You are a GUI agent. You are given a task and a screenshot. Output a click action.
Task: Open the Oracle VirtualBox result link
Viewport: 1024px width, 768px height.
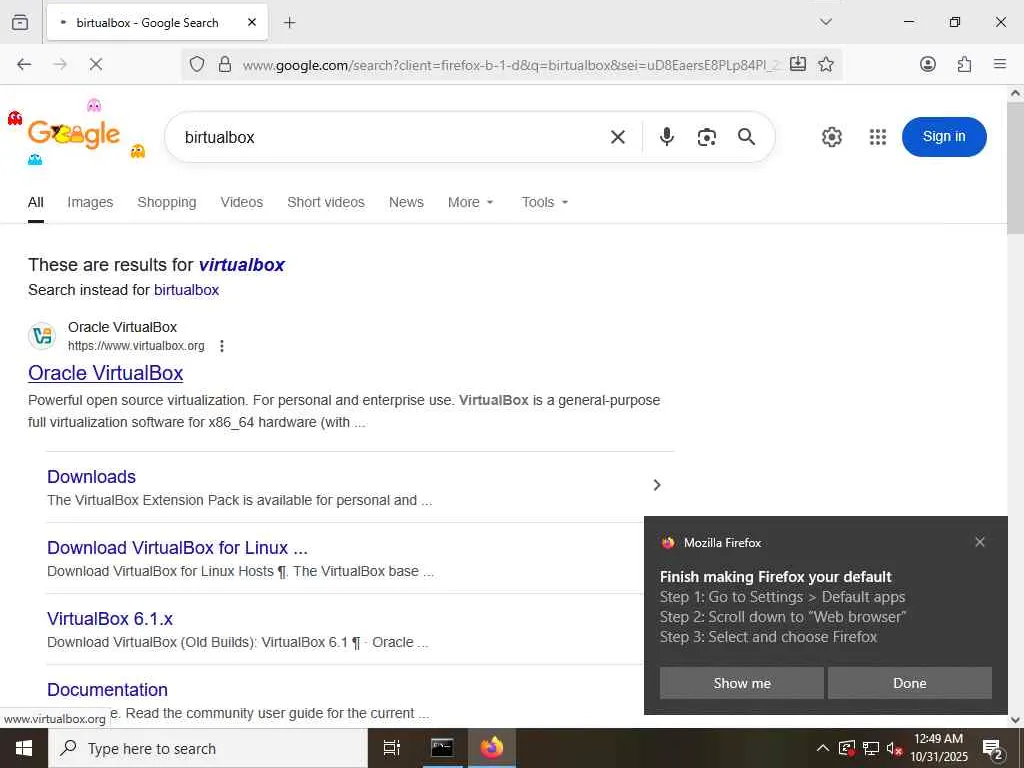[106, 373]
